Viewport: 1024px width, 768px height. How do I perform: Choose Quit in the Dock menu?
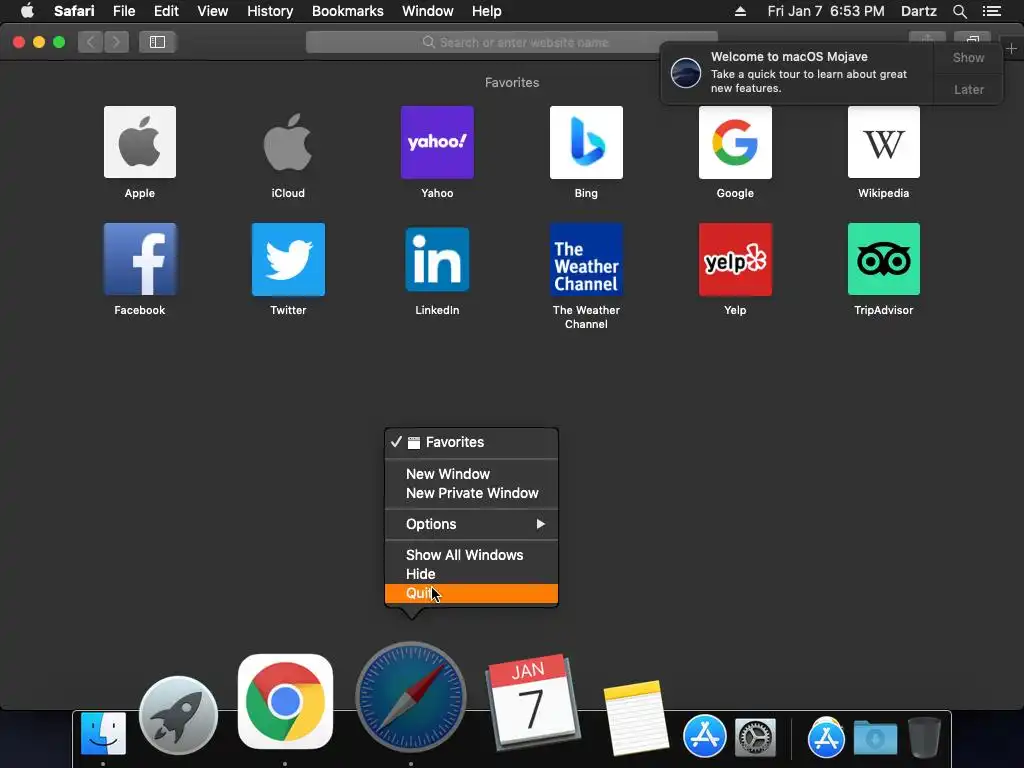[x=472, y=593]
